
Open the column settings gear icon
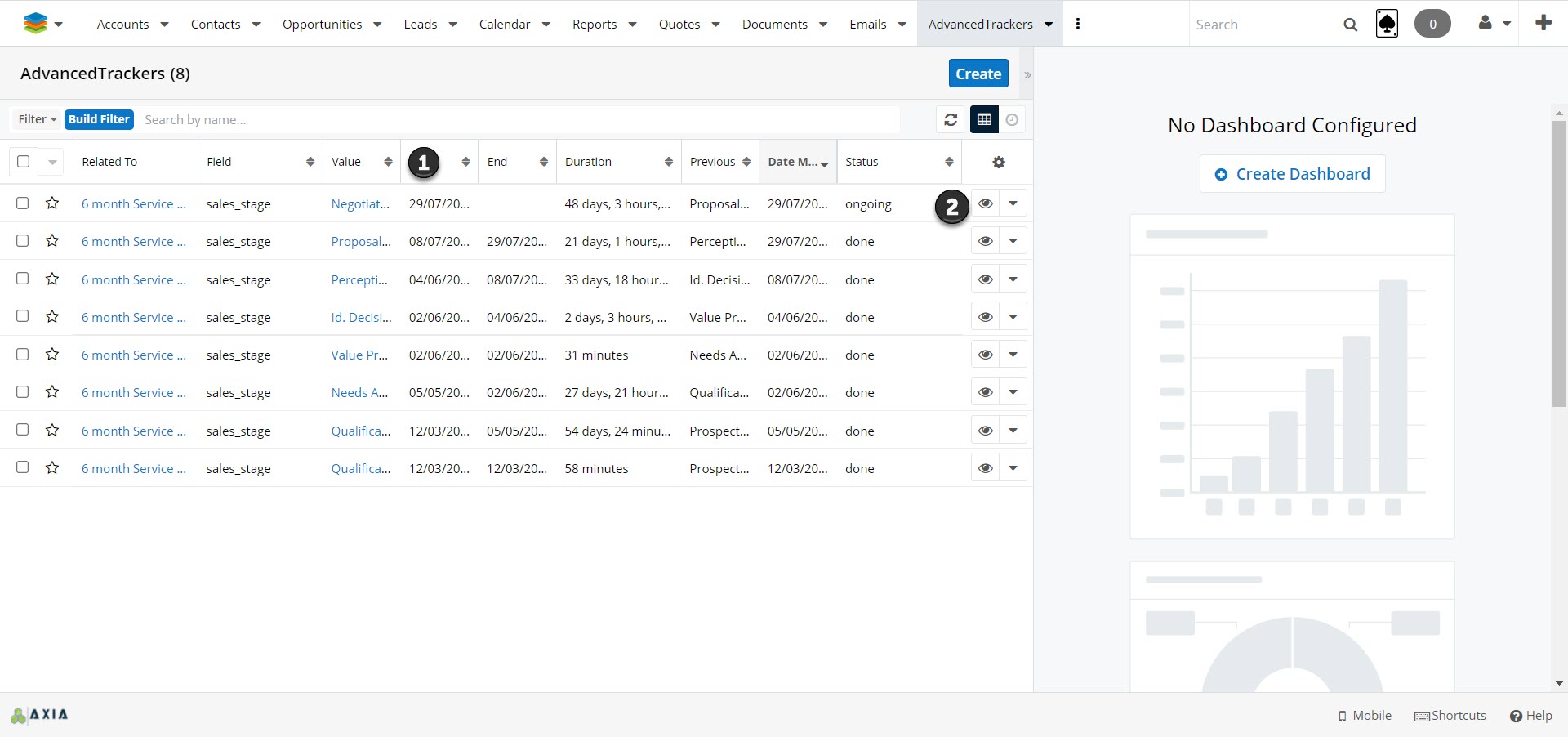pyautogui.click(x=998, y=163)
